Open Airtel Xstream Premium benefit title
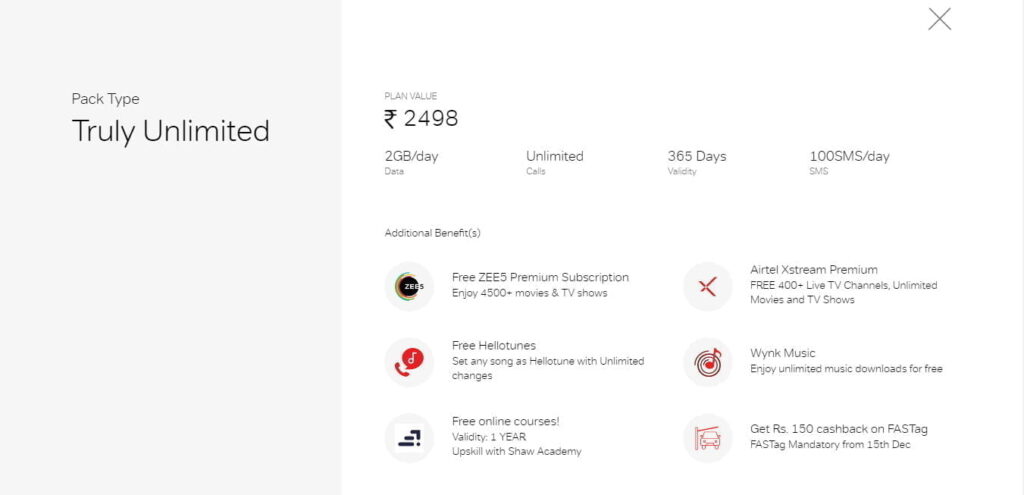The image size is (1024, 495). [x=814, y=270]
